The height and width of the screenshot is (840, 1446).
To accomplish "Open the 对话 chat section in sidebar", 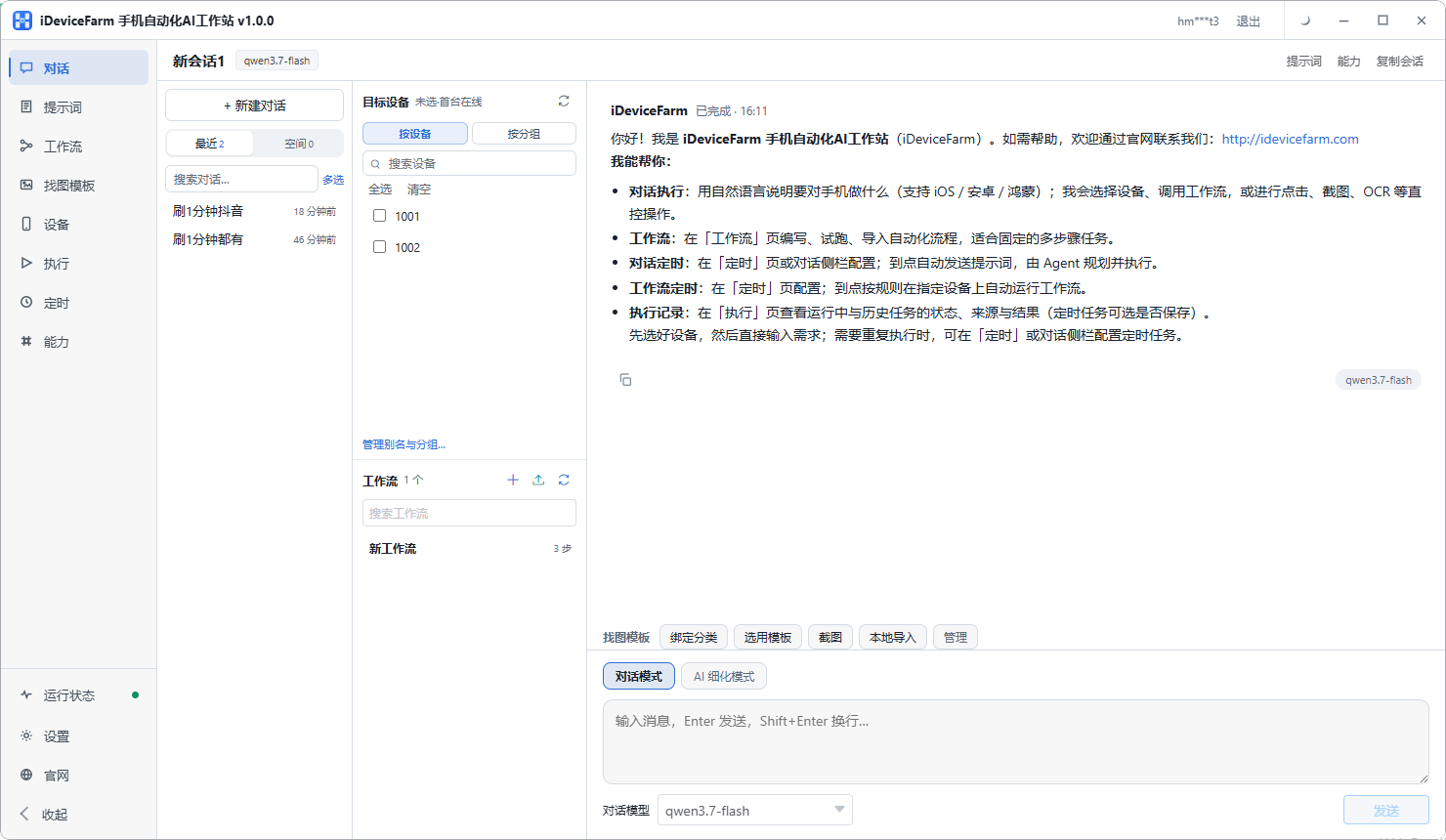I will (x=78, y=68).
